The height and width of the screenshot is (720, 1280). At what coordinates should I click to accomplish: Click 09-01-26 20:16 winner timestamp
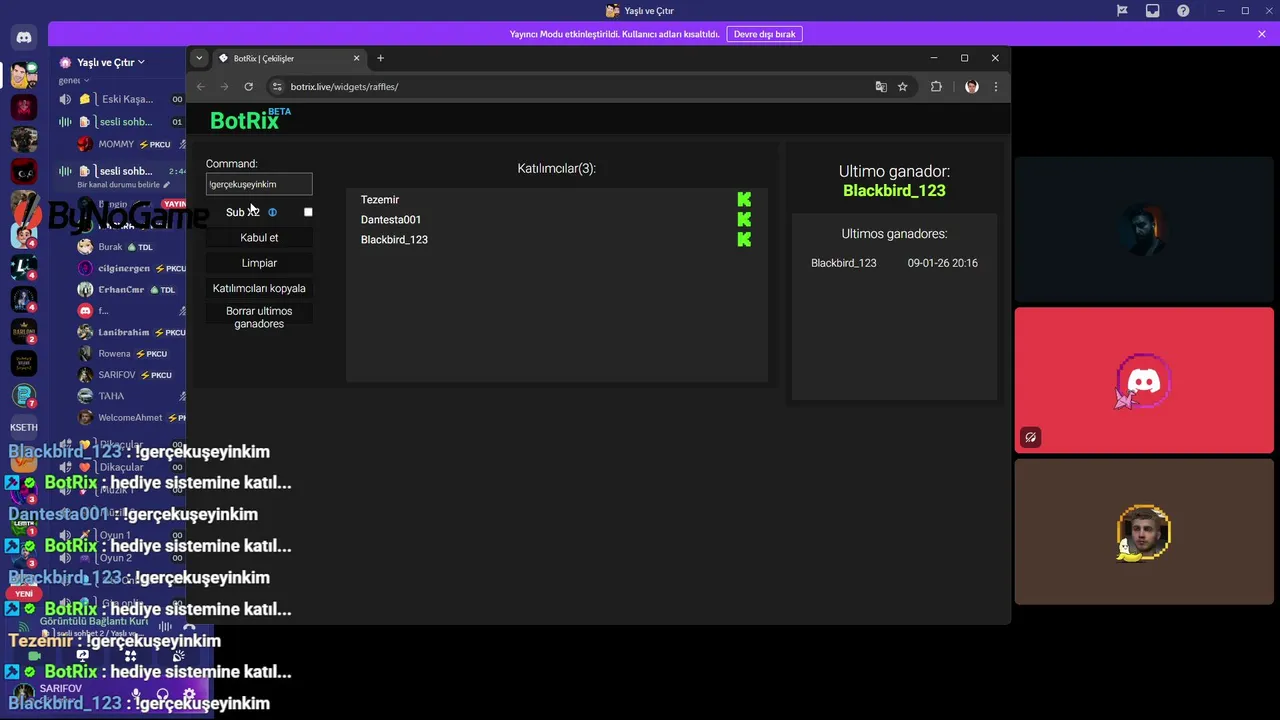(943, 263)
